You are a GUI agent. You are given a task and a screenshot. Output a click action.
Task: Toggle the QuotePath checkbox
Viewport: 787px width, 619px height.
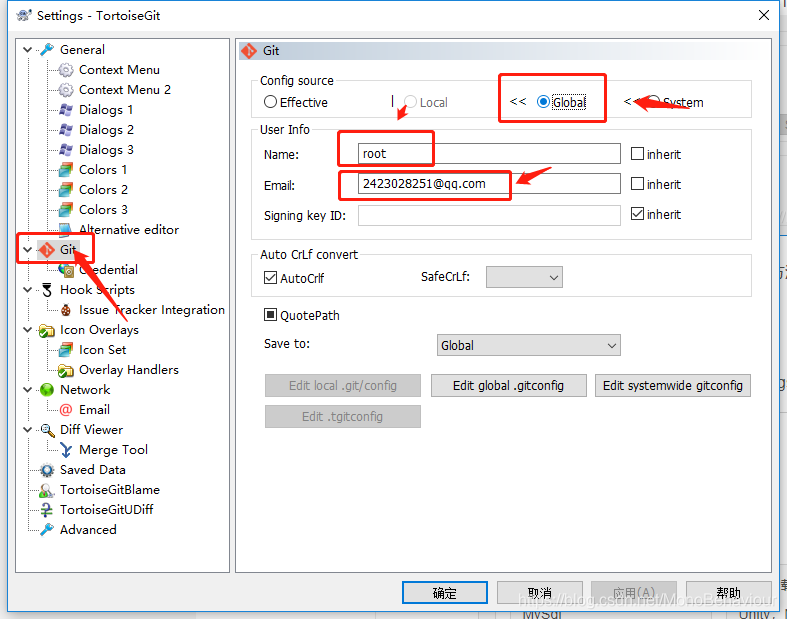[x=271, y=315]
